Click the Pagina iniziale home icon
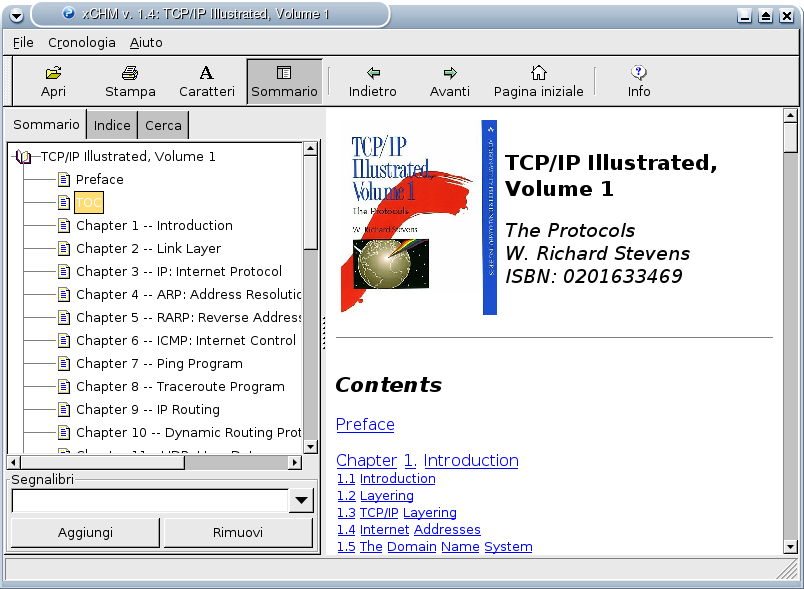804x589 pixels. (538, 81)
